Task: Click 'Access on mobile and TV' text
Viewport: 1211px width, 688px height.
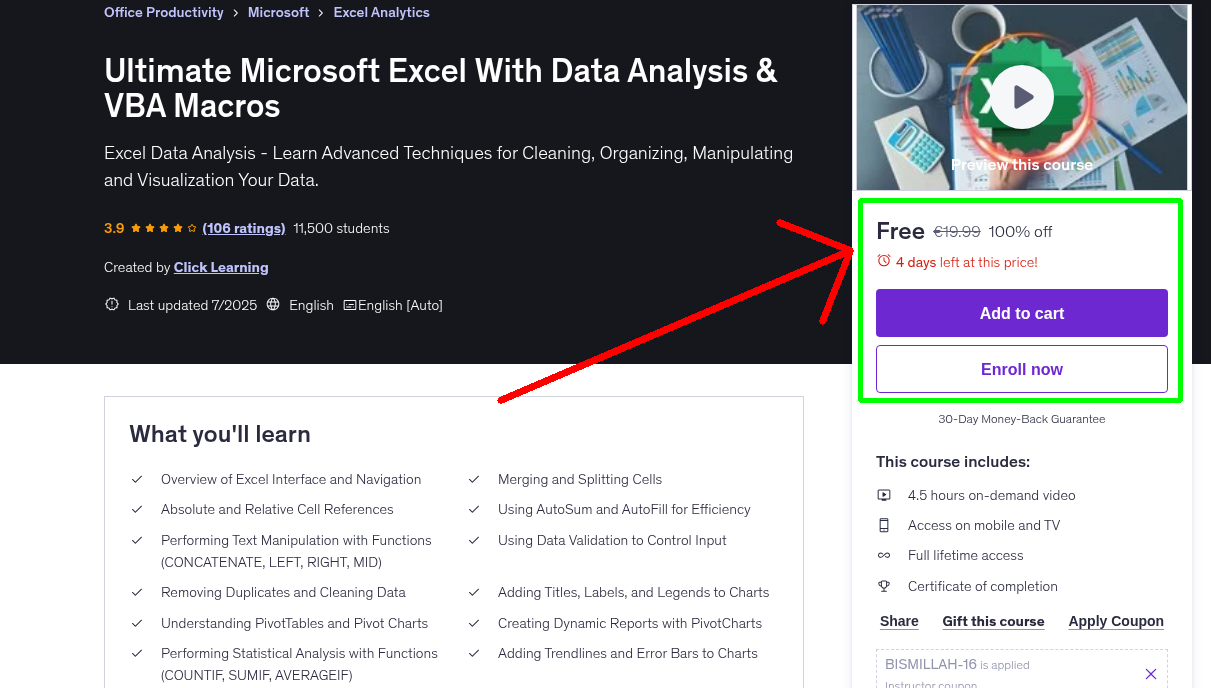Action: (984, 525)
